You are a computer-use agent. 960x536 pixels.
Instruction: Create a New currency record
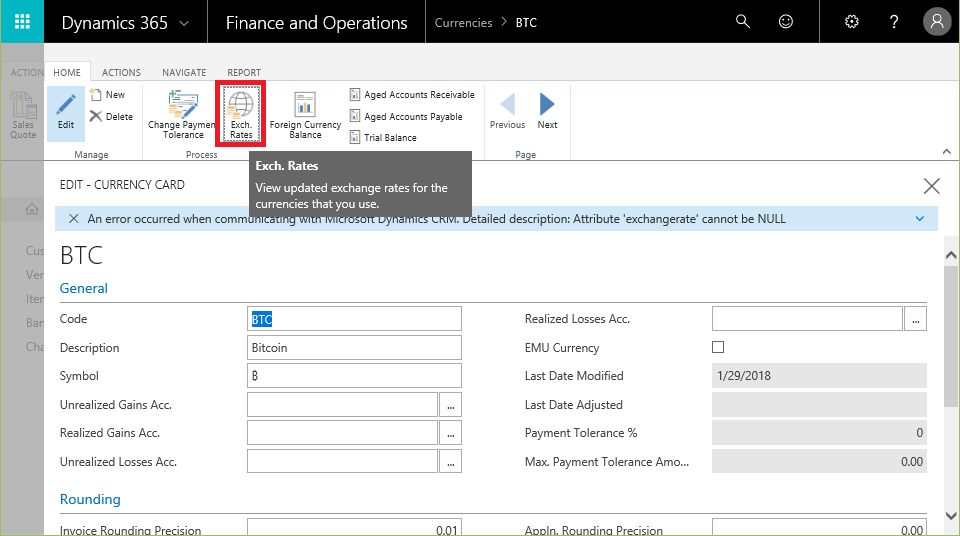107,95
